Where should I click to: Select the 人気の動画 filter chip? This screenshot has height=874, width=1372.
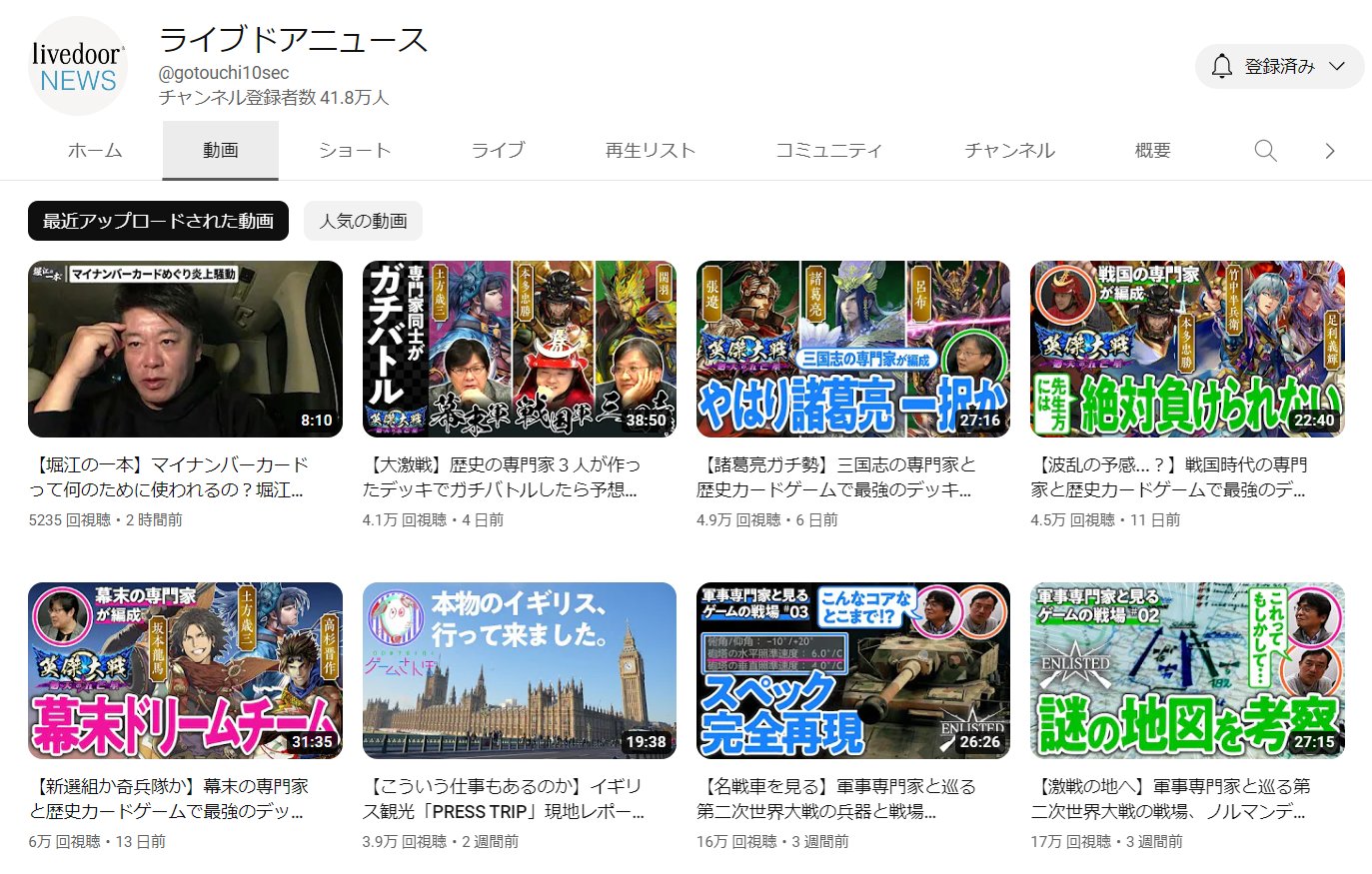363,221
